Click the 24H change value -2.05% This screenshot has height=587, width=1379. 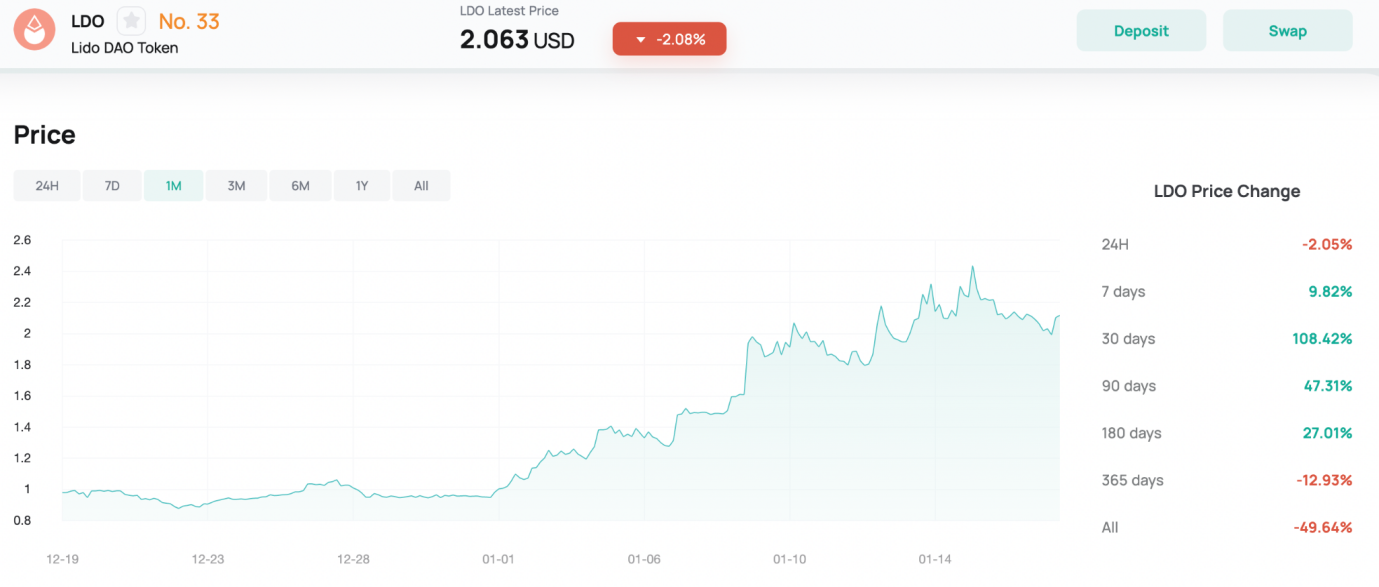tap(1327, 244)
